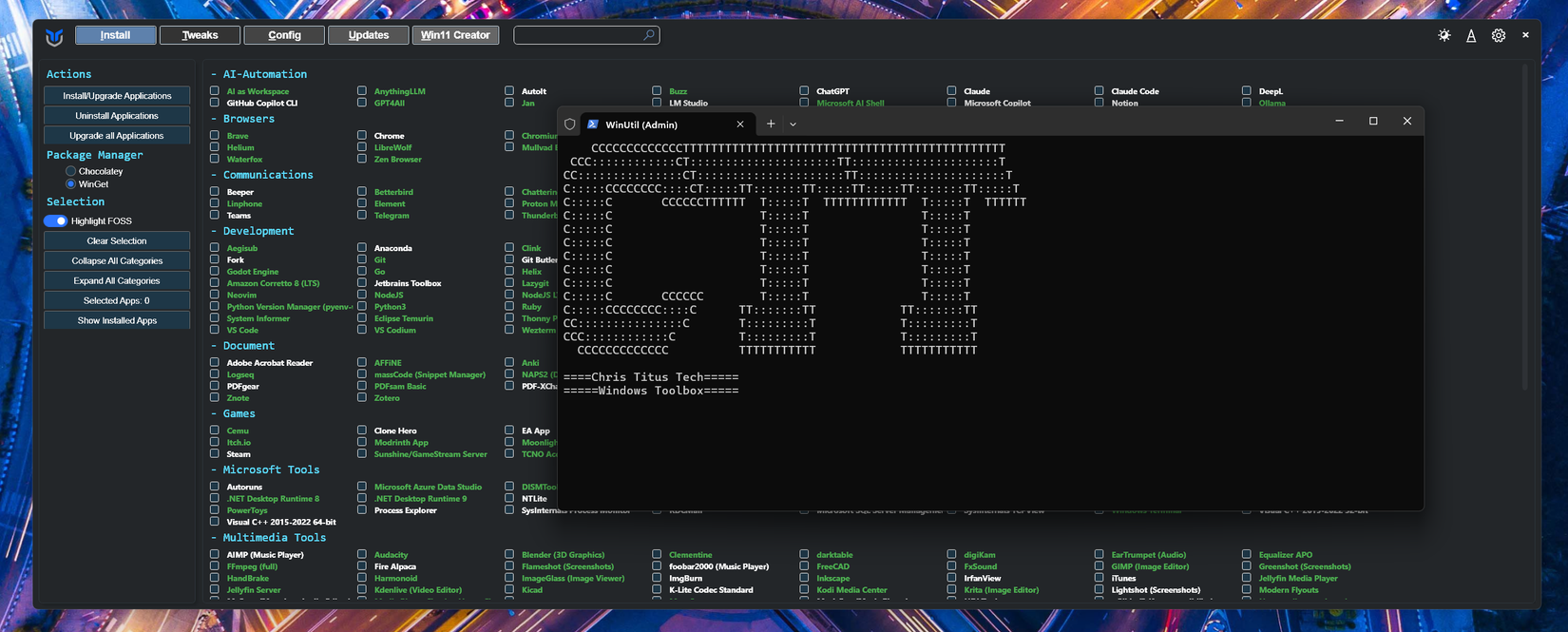This screenshot has height=632, width=1568.
Task: Check the Adobe Acrobat Reader checkbox
Action: point(215,362)
